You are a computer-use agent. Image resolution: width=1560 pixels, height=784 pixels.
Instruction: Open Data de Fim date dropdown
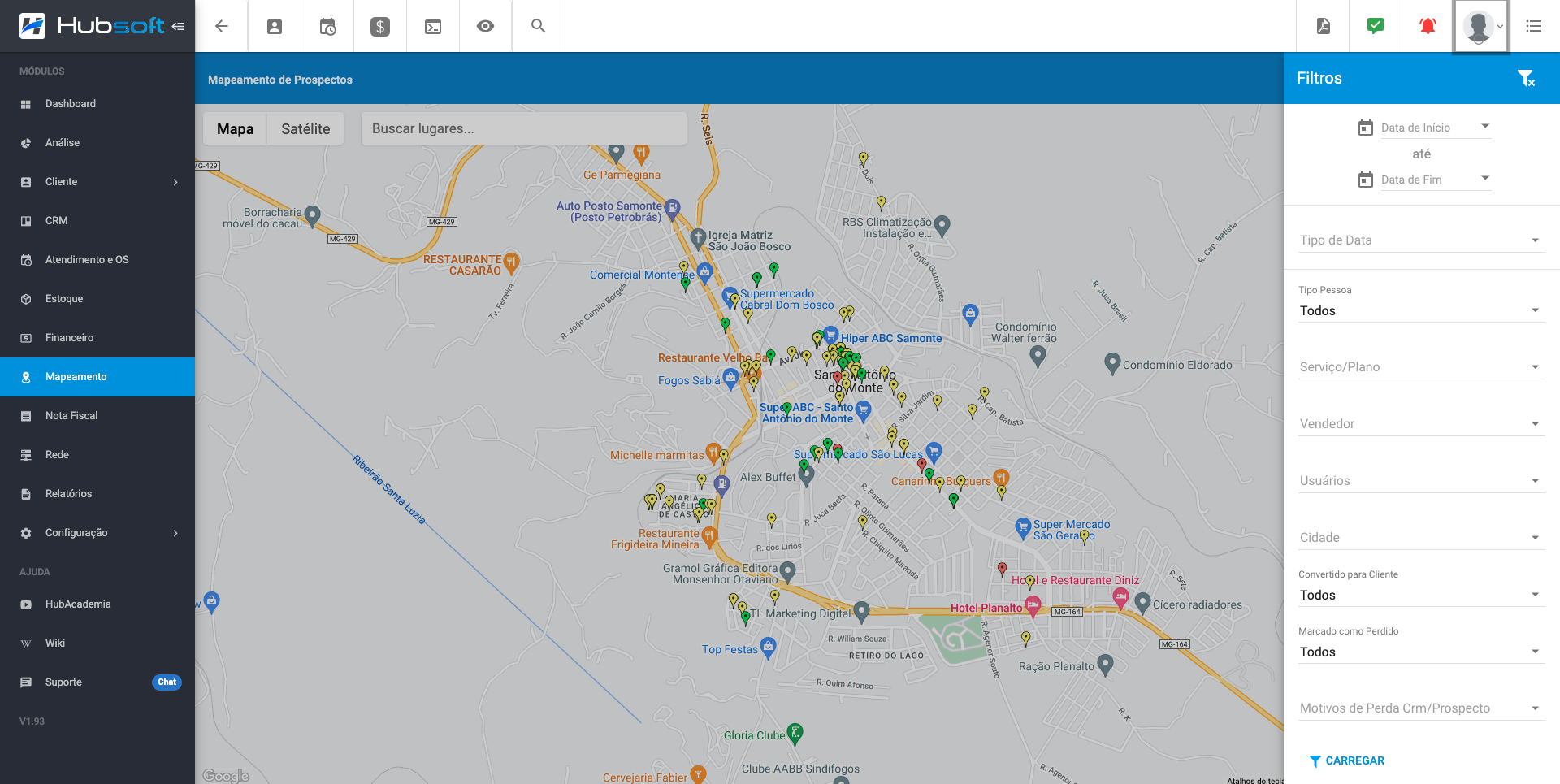click(1436, 180)
